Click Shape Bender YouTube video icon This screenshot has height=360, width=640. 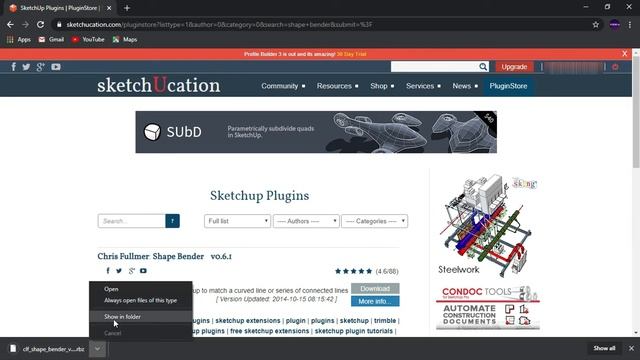pyautogui.click(x=143, y=271)
